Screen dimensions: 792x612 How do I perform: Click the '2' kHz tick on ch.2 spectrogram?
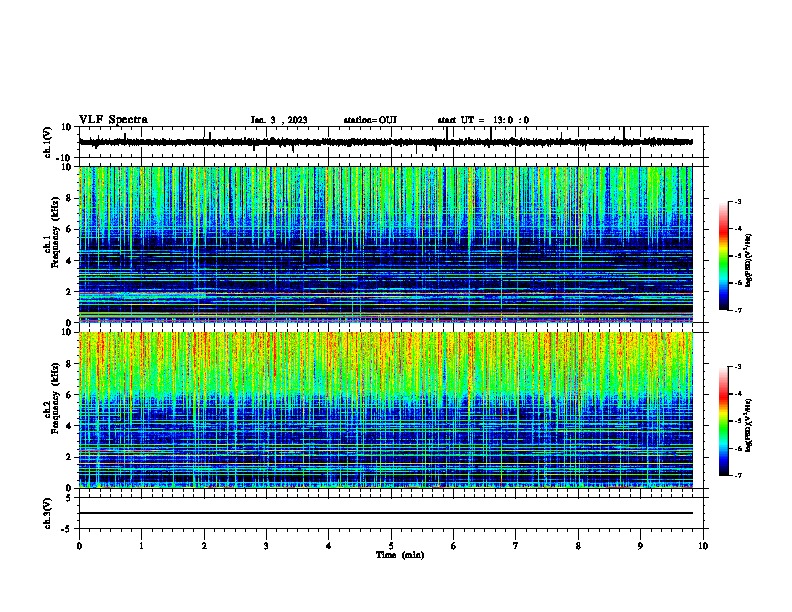(69, 457)
